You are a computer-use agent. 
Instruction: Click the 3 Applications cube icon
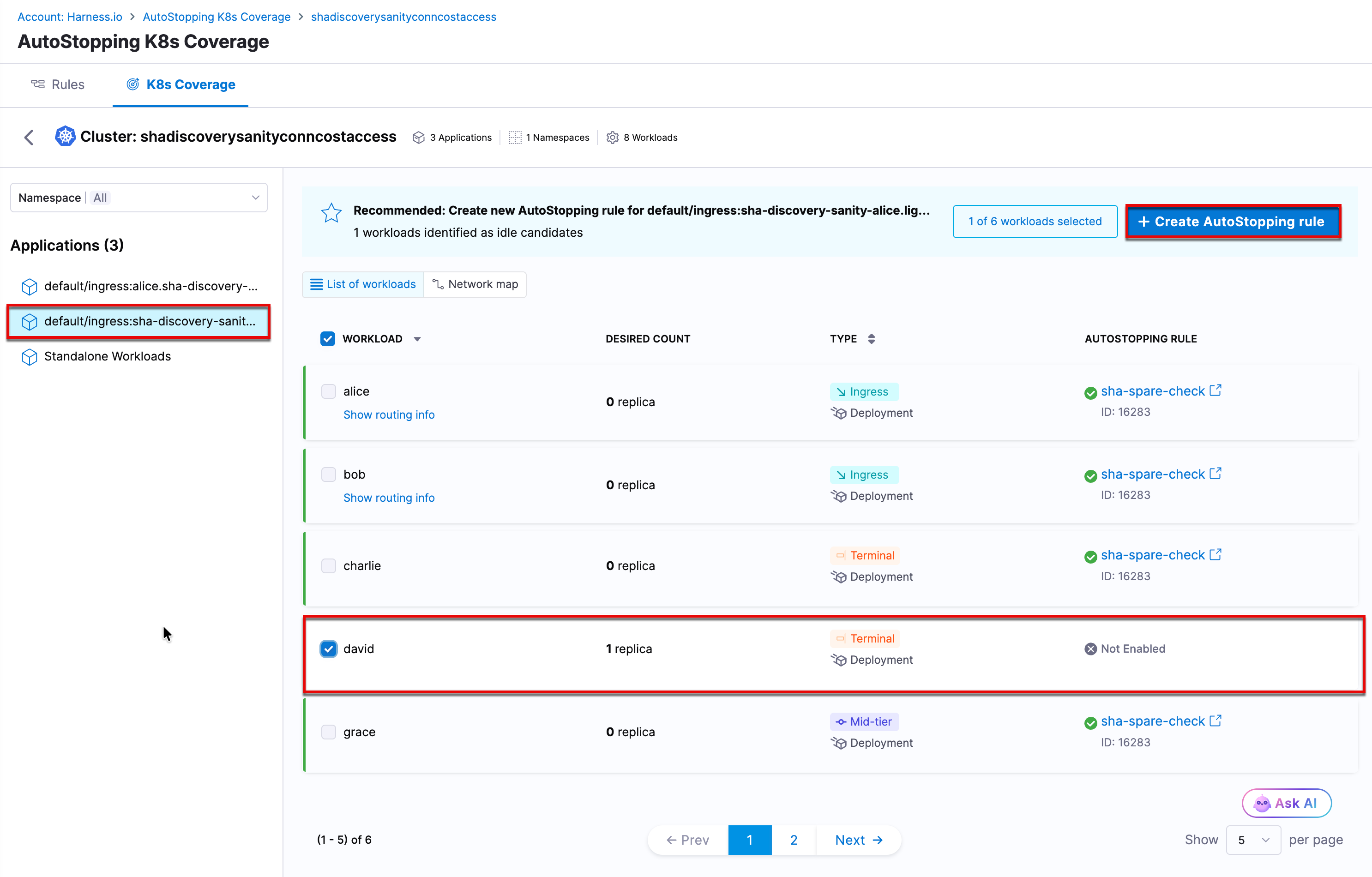click(x=419, y=138)
